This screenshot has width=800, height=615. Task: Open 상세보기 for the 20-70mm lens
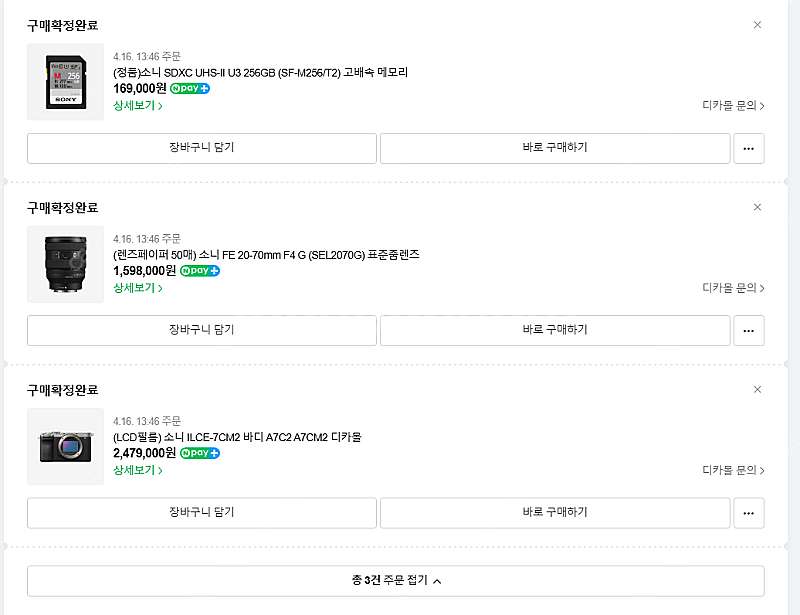coord(138,288)
